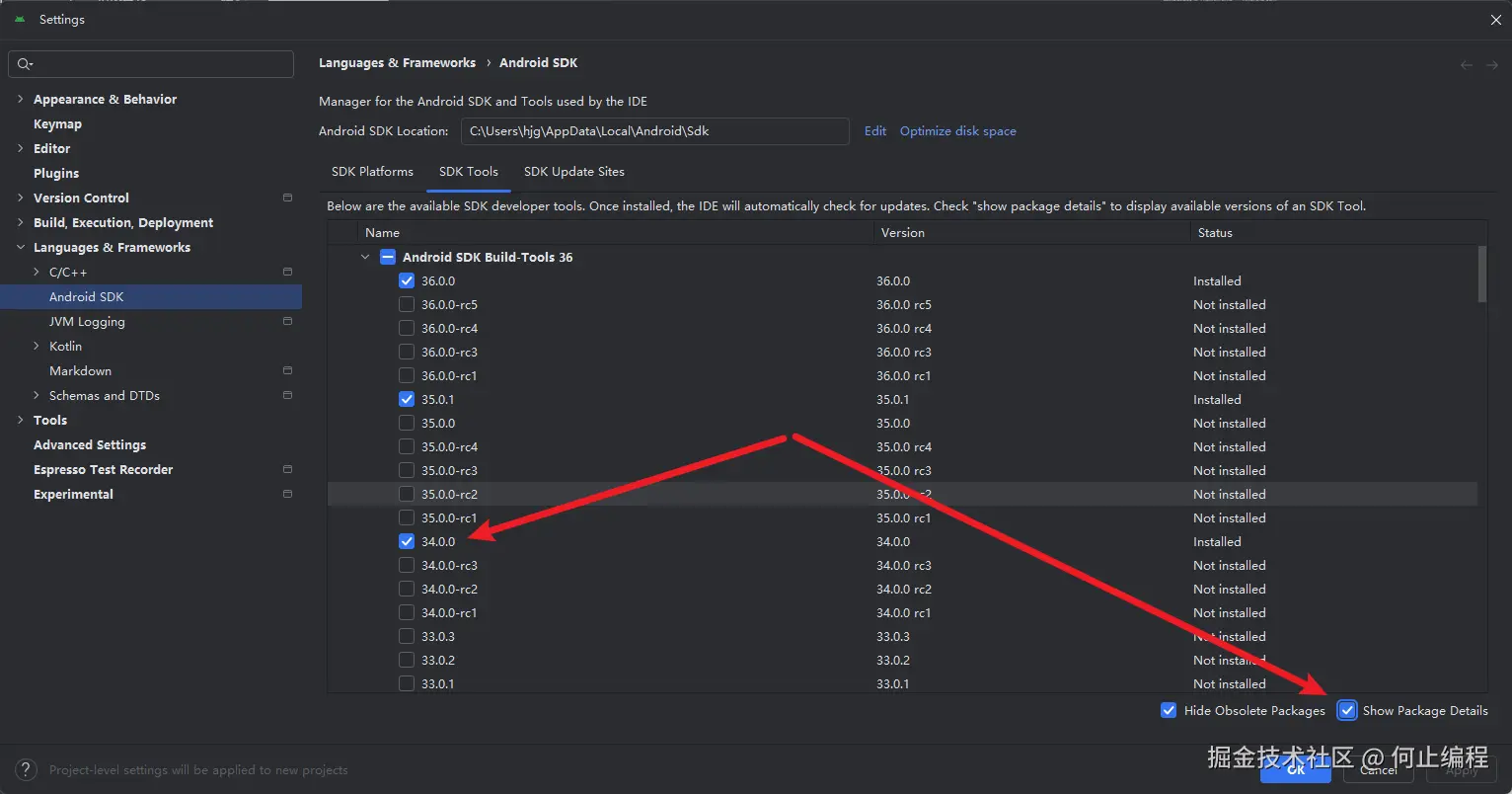Screen dimensions: 1512x794
Task: Collapse the Android SDK Build-Tools 36 group
Action: pos(365,257)
